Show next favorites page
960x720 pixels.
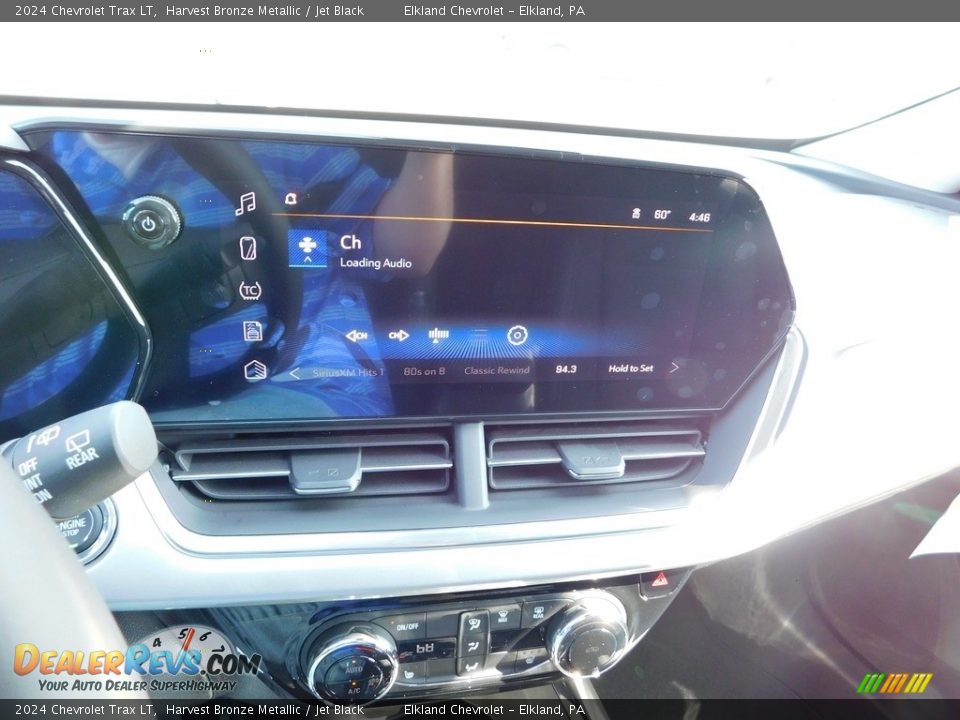click(x=674, y=367)
